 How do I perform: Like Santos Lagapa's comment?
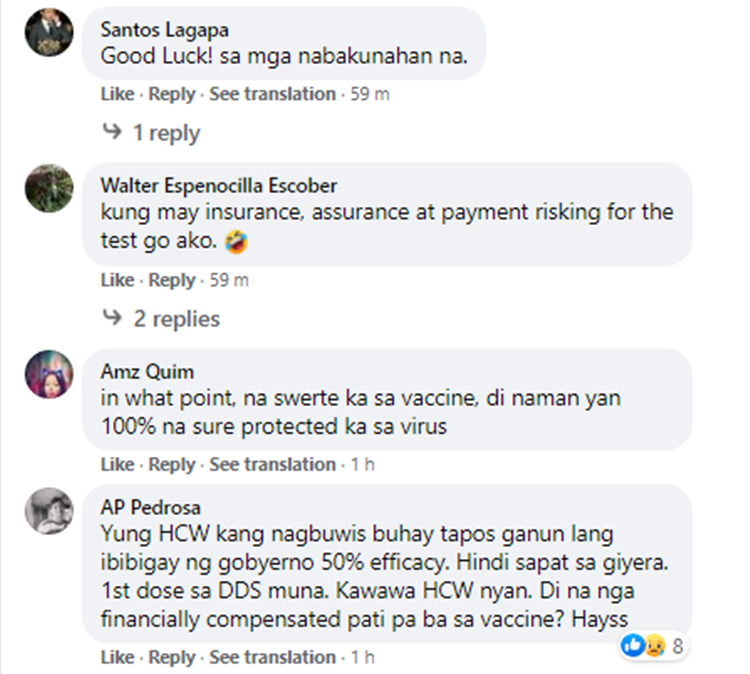[x=117, y=94]
